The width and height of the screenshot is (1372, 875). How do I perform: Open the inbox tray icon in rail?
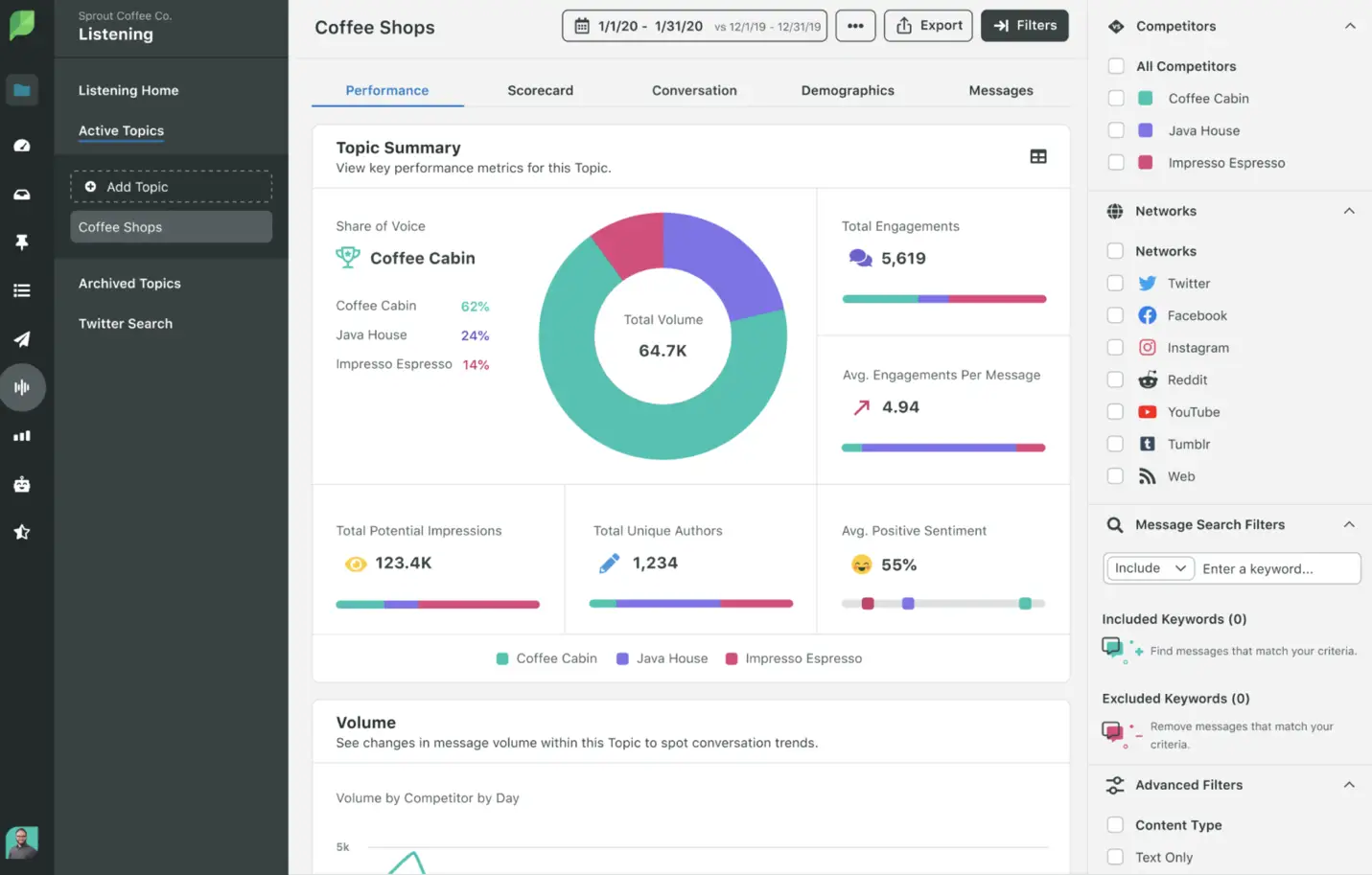tap(21, 195)
